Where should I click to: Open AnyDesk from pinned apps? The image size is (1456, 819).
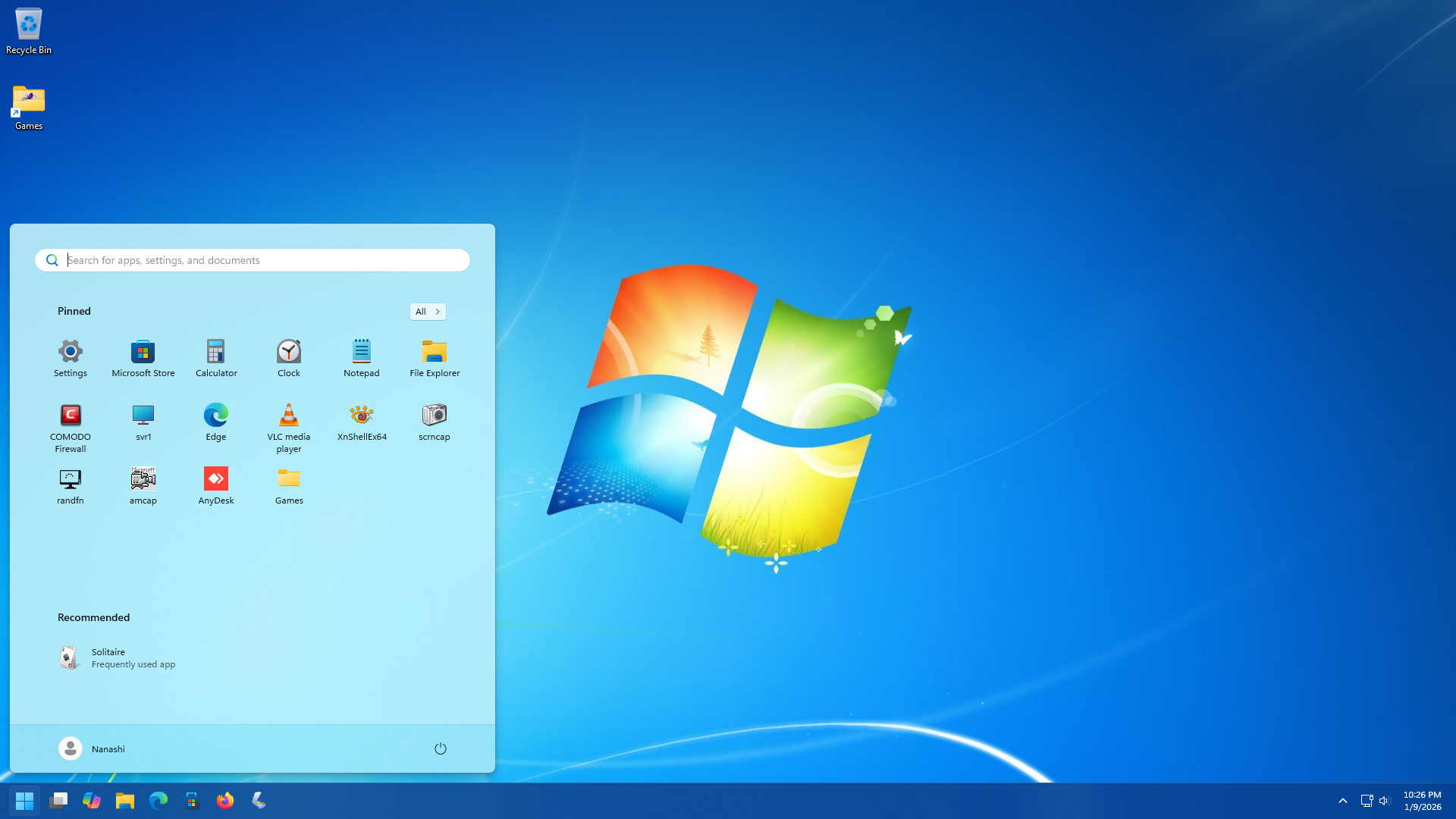coord(216,485)
